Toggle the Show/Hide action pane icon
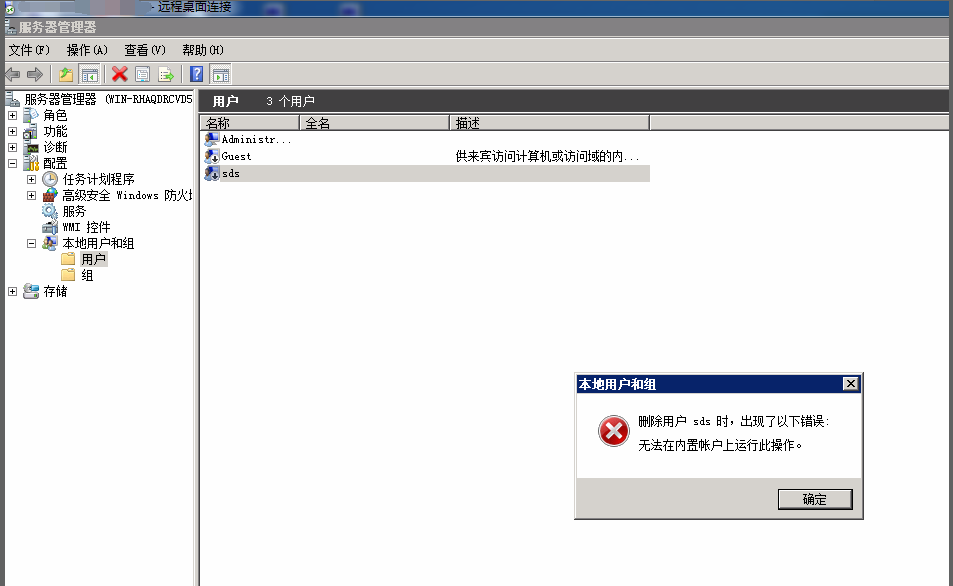953x586 pixels. pos(221,74)
